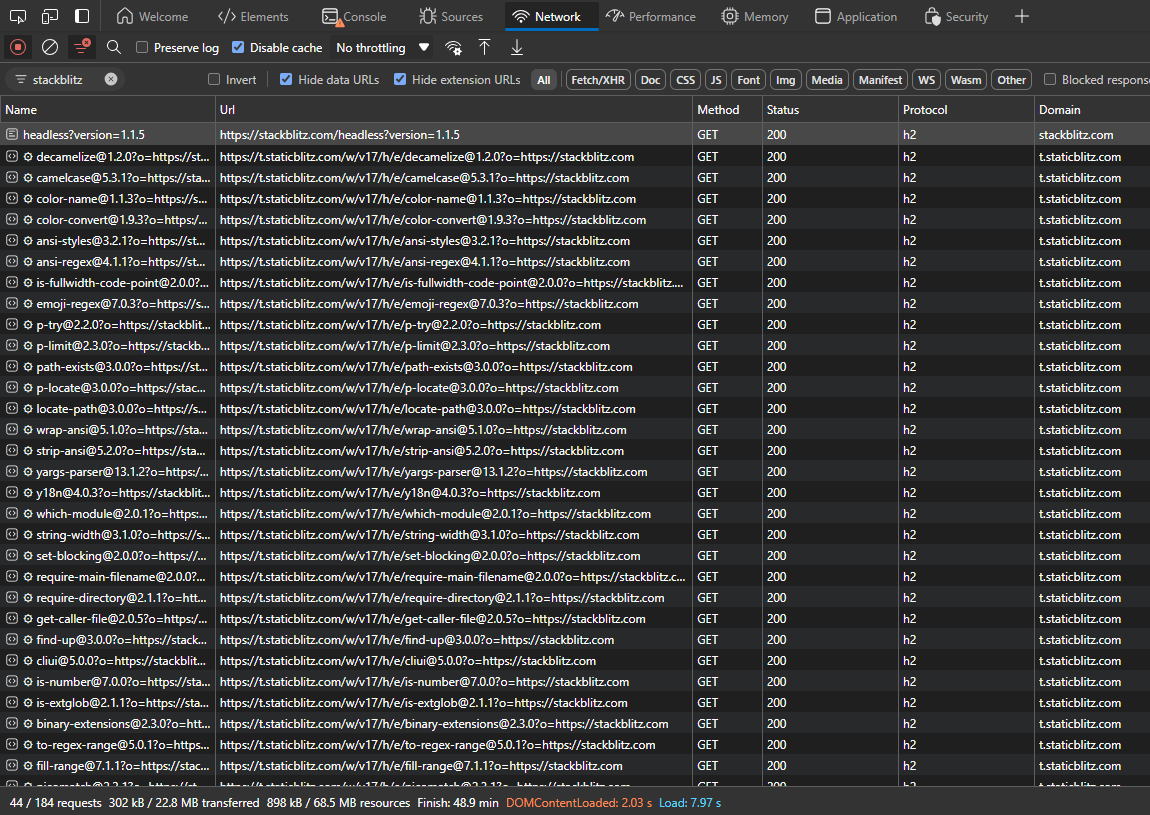Uncheck Disable cache checkbox
1150x815 pixels.
click(x=238, y=47)
